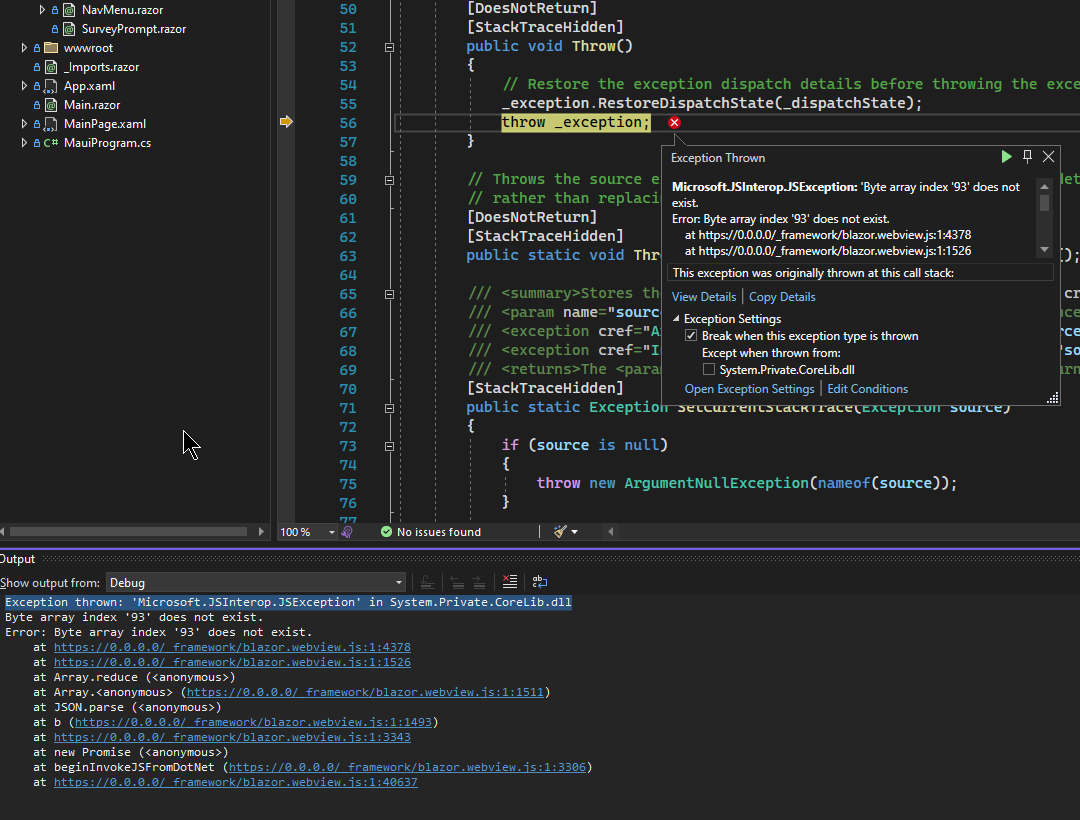Open the blazor.webview.js:1:1511 link in Output
1080x820 pixels.
click(x=365, y=692)
